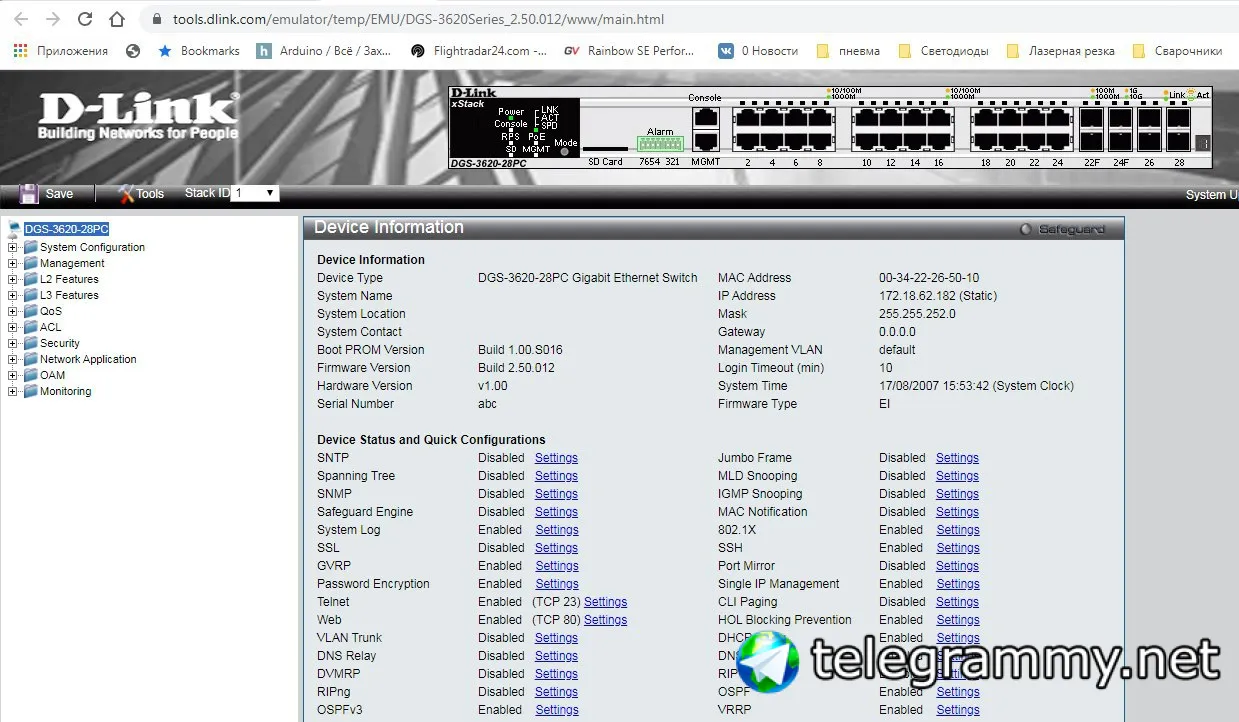Open the starred Bookmarks shortcut

pos(199,51)
